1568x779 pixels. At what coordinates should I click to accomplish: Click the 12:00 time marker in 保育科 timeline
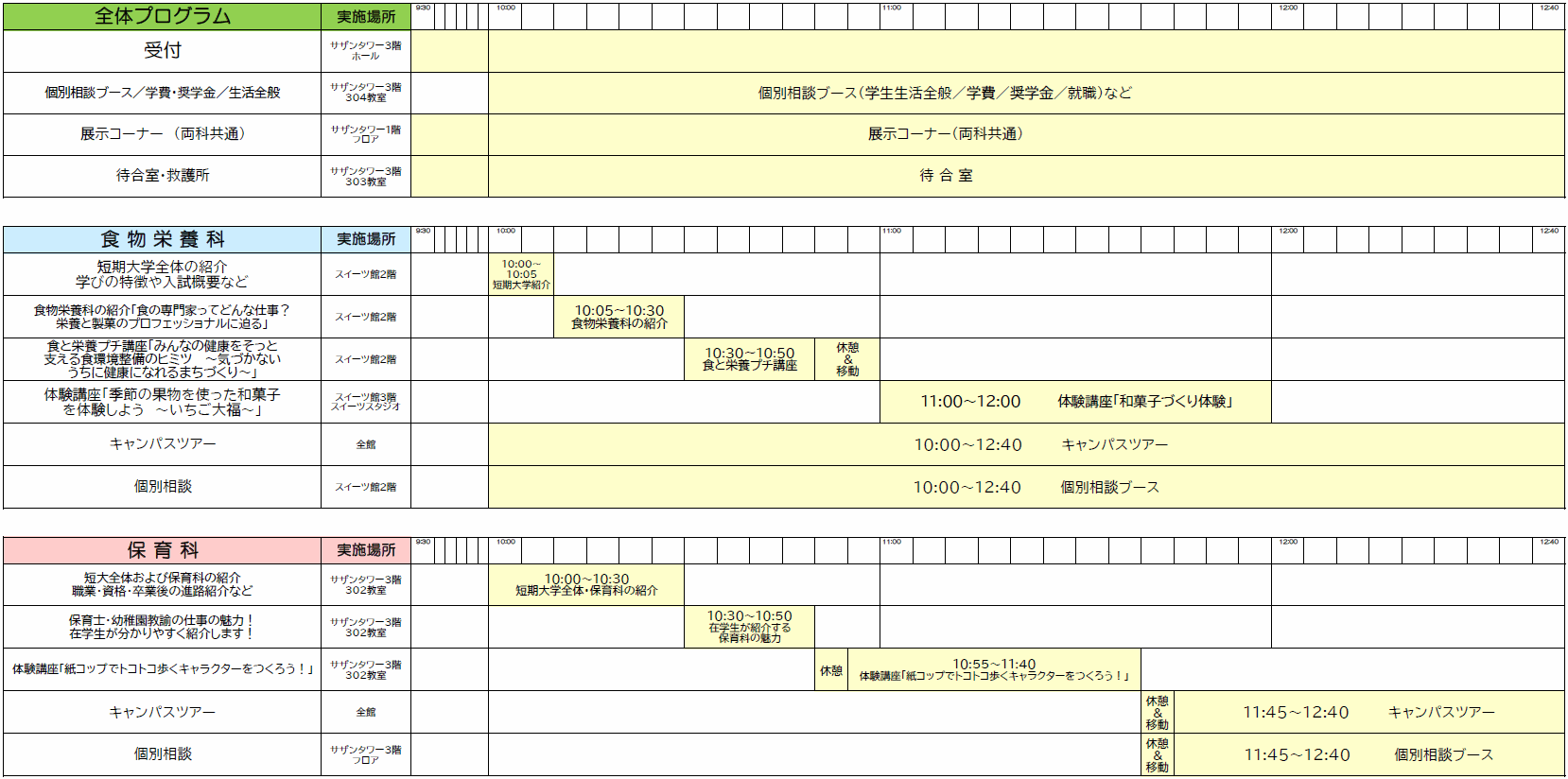(x=1288, y=543)
